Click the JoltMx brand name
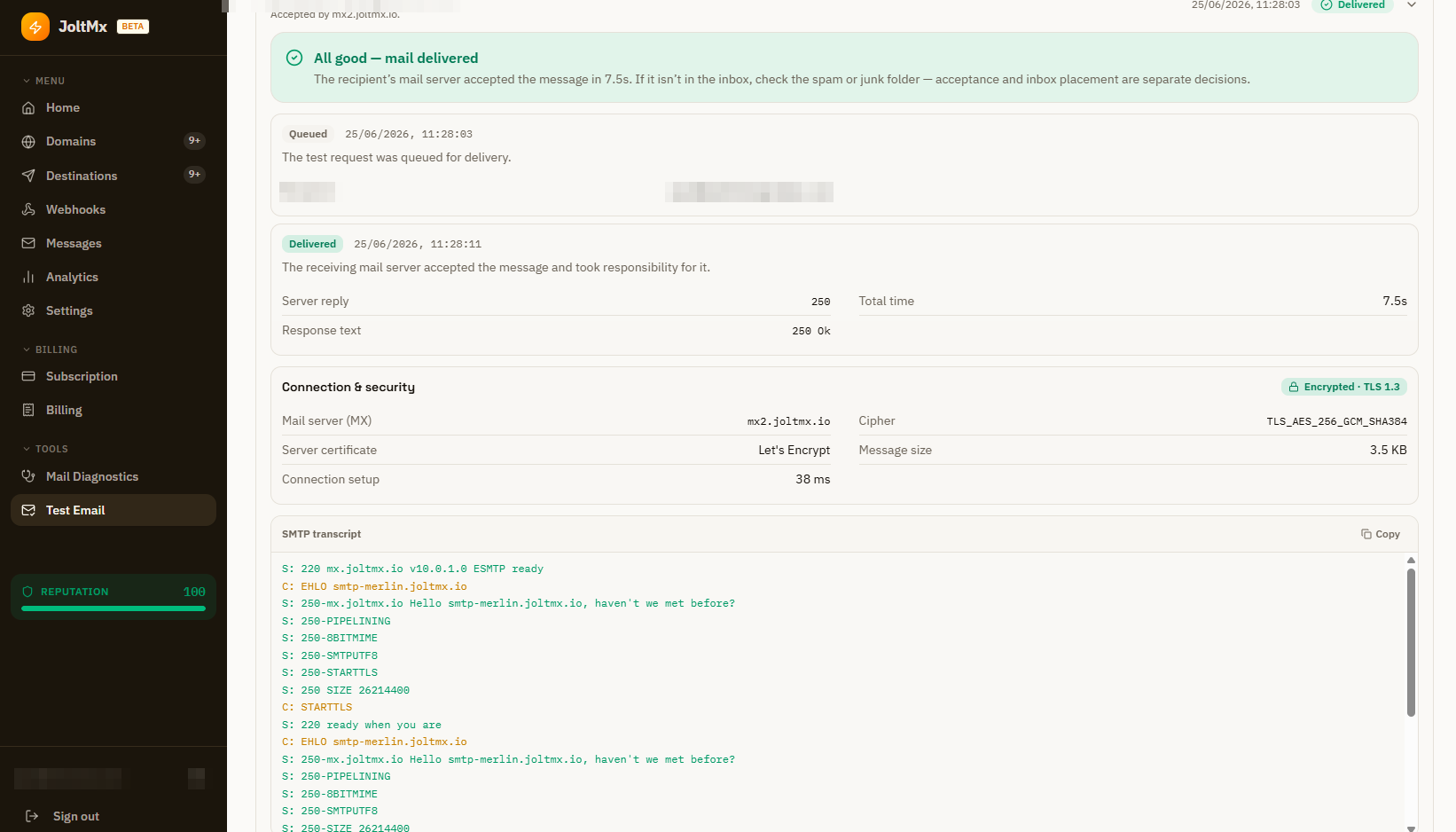The image size is (1456, 832). (82, 27)
